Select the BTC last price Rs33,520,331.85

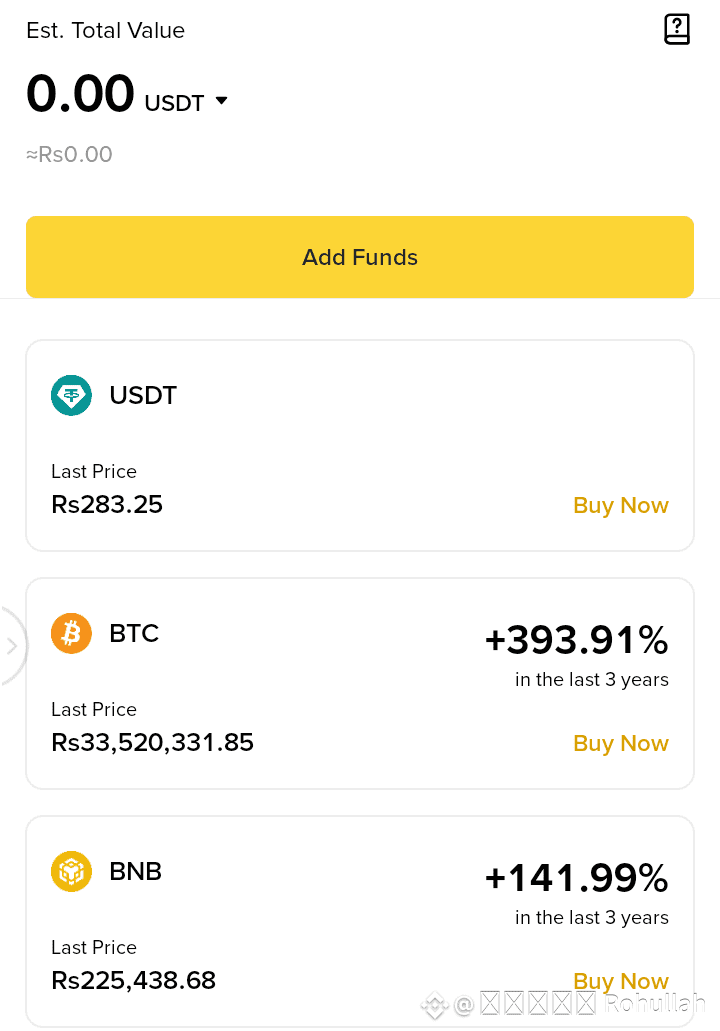click(153, 742)
